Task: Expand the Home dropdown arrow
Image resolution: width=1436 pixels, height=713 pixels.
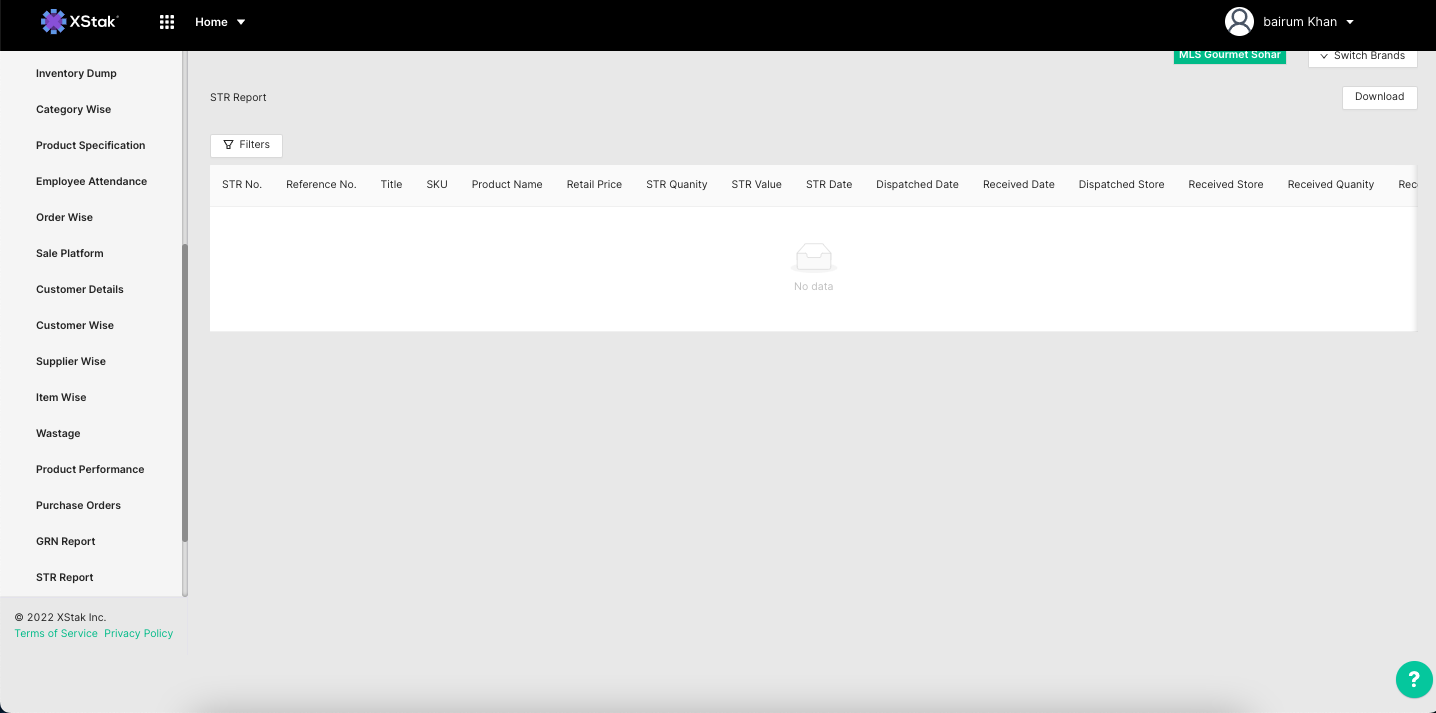Action: tap(241, 22)
